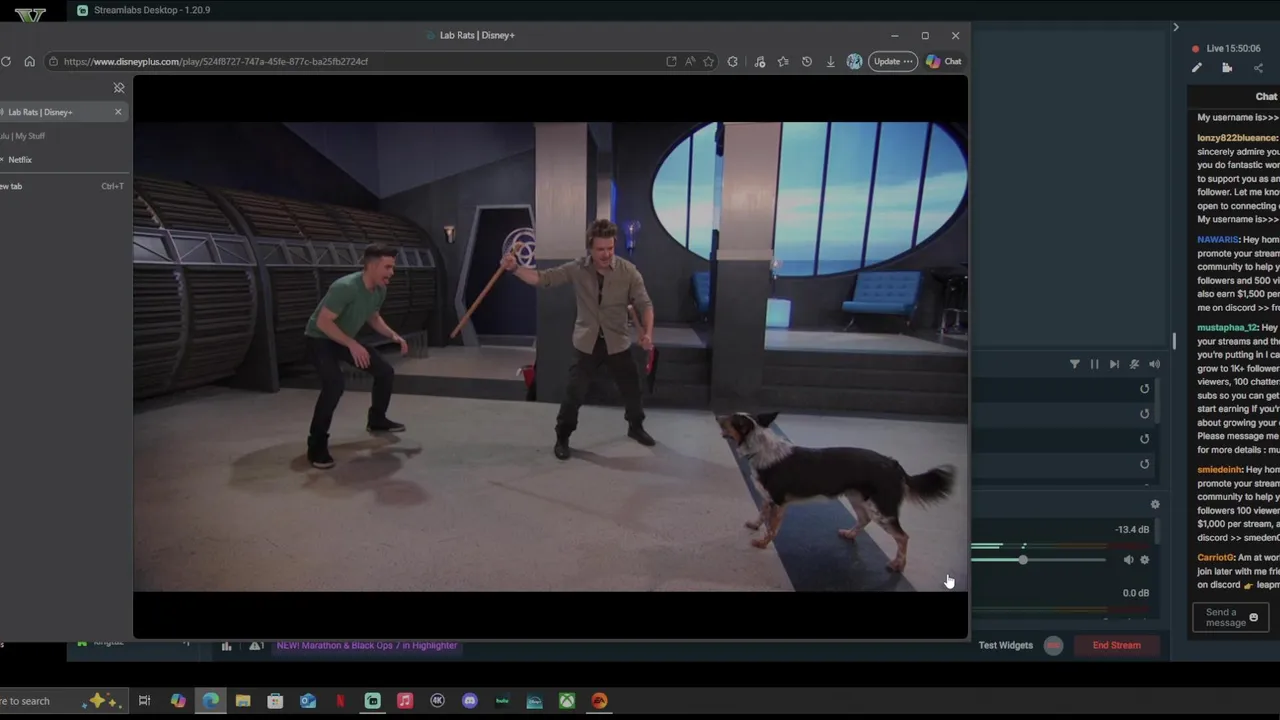Skip the current alert in Streamlabs
The width and height of the screenshot is (1280, 720).
(1114, 365)
